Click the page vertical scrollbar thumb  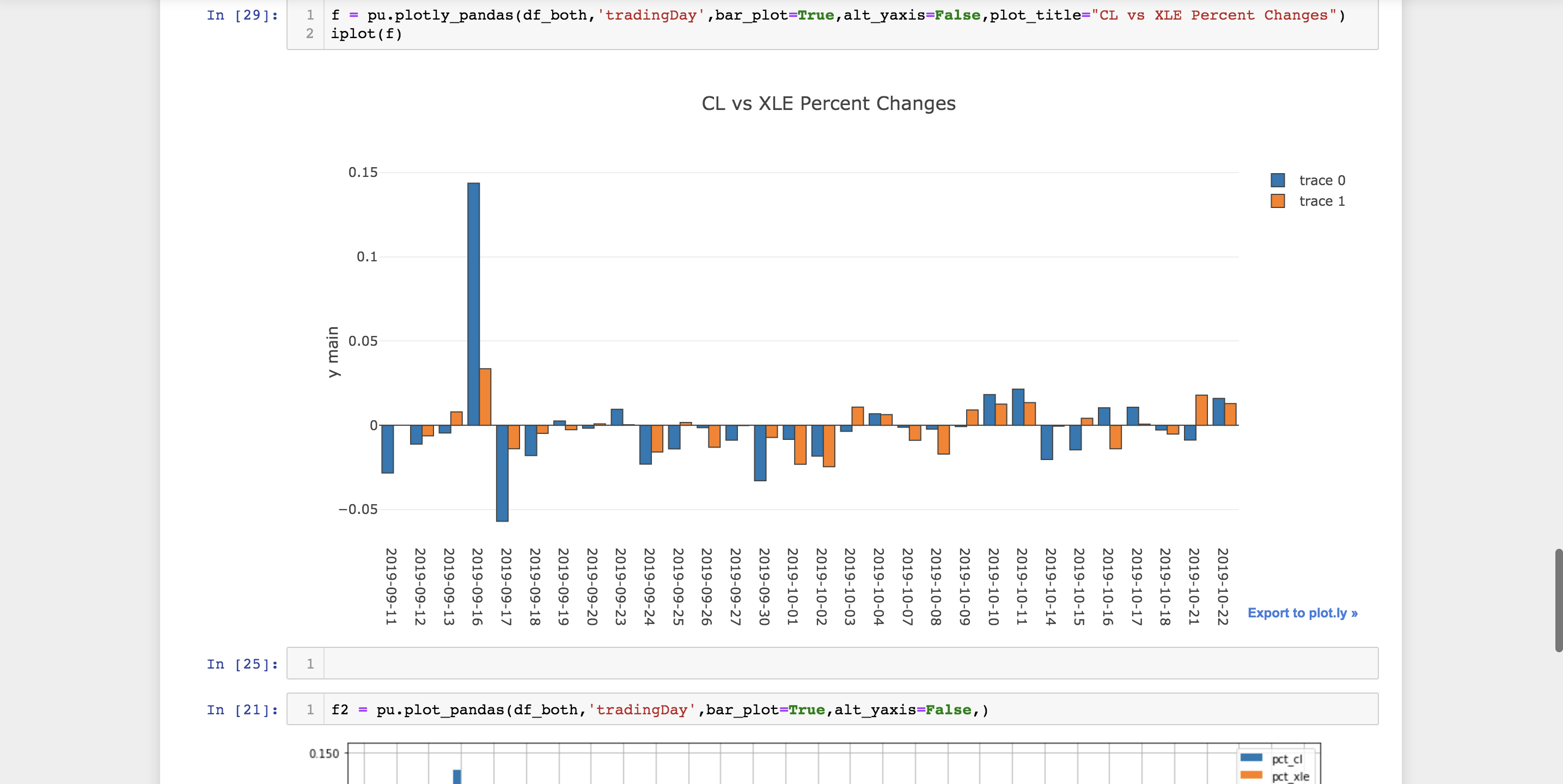(1558, 599)
